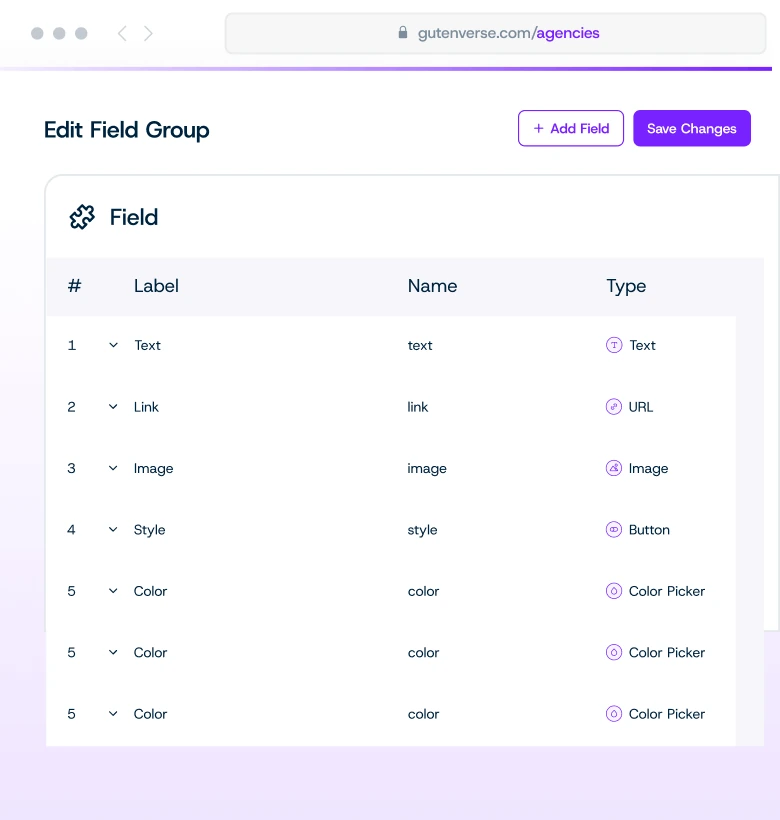Click the Type column header
780x820 pixels.
(x=626, y=286)
